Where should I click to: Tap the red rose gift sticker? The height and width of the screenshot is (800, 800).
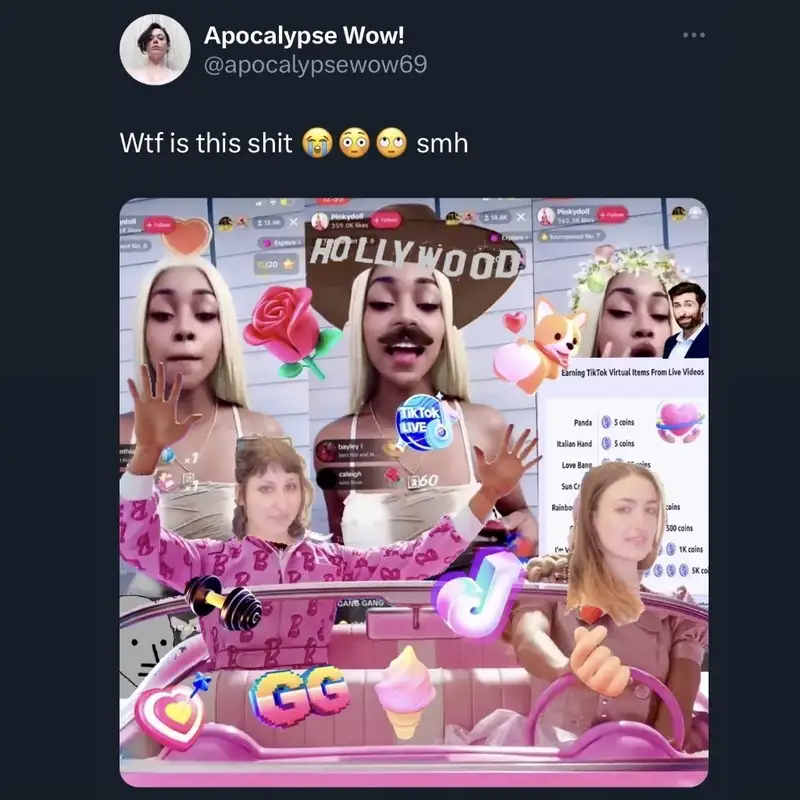(x=291, y=331)
